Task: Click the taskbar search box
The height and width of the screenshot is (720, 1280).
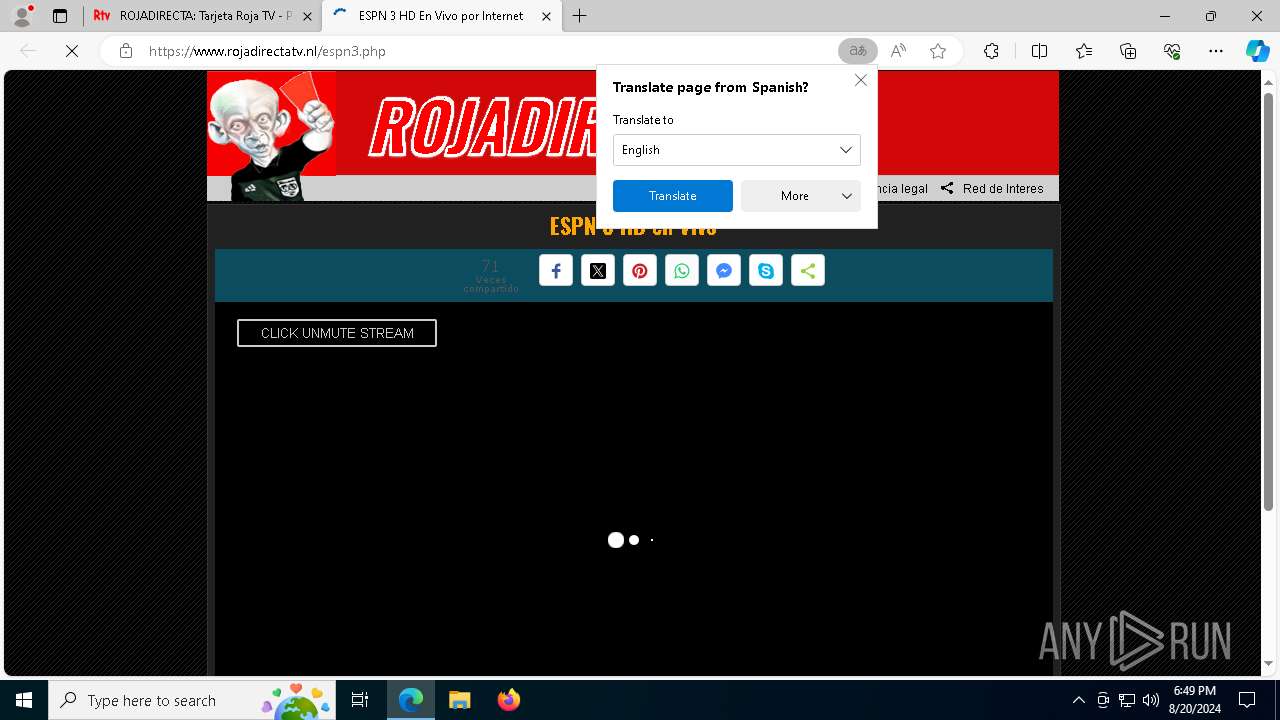Action: click(x=193, y=700)
